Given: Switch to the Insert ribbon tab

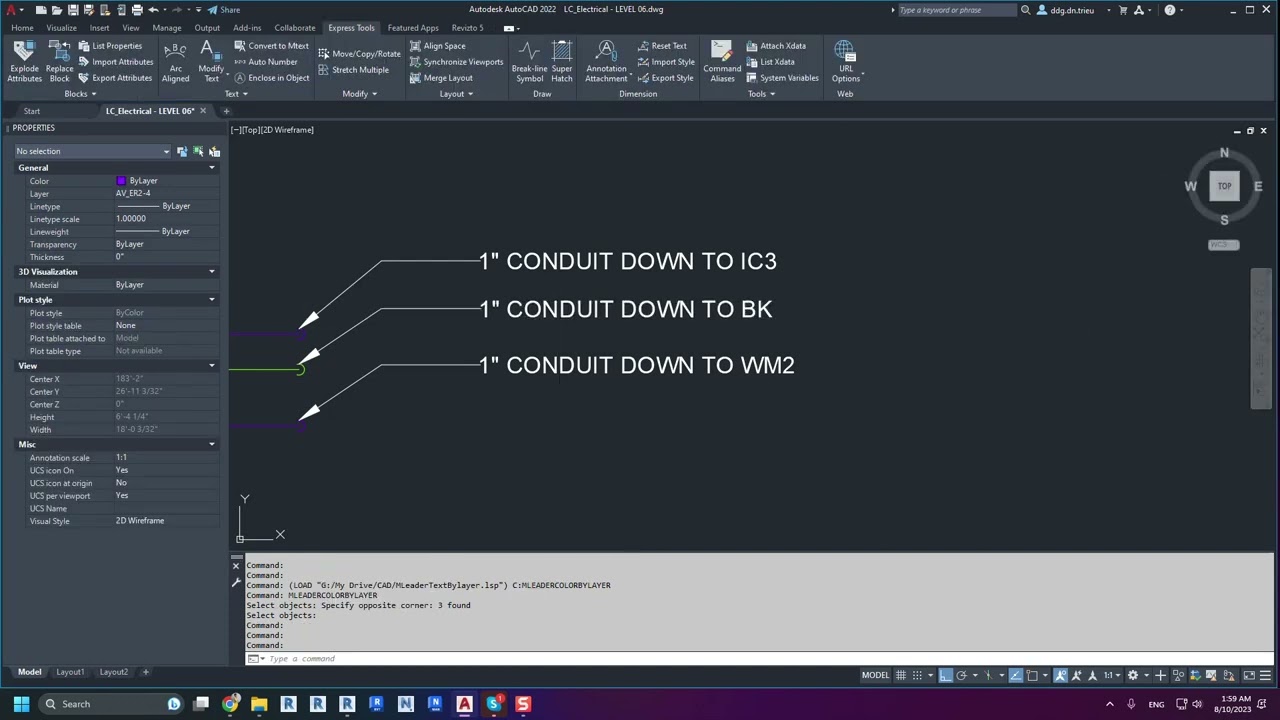Looking at the screenshot, I should coord(99,28).
